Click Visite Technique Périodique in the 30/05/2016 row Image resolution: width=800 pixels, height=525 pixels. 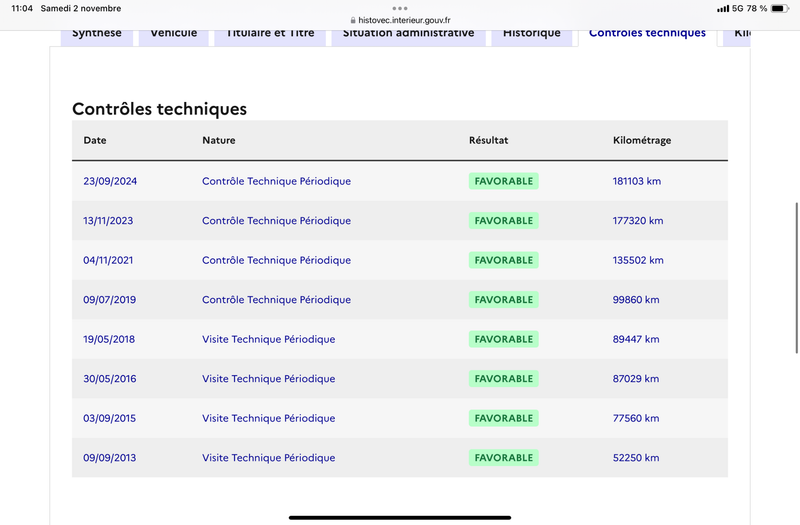(269, 379)
